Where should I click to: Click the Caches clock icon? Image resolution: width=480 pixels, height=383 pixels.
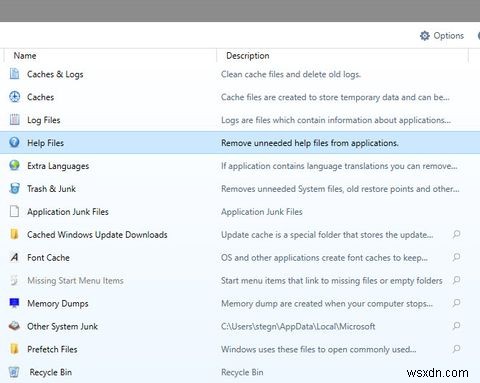click(x=14, y=97)
